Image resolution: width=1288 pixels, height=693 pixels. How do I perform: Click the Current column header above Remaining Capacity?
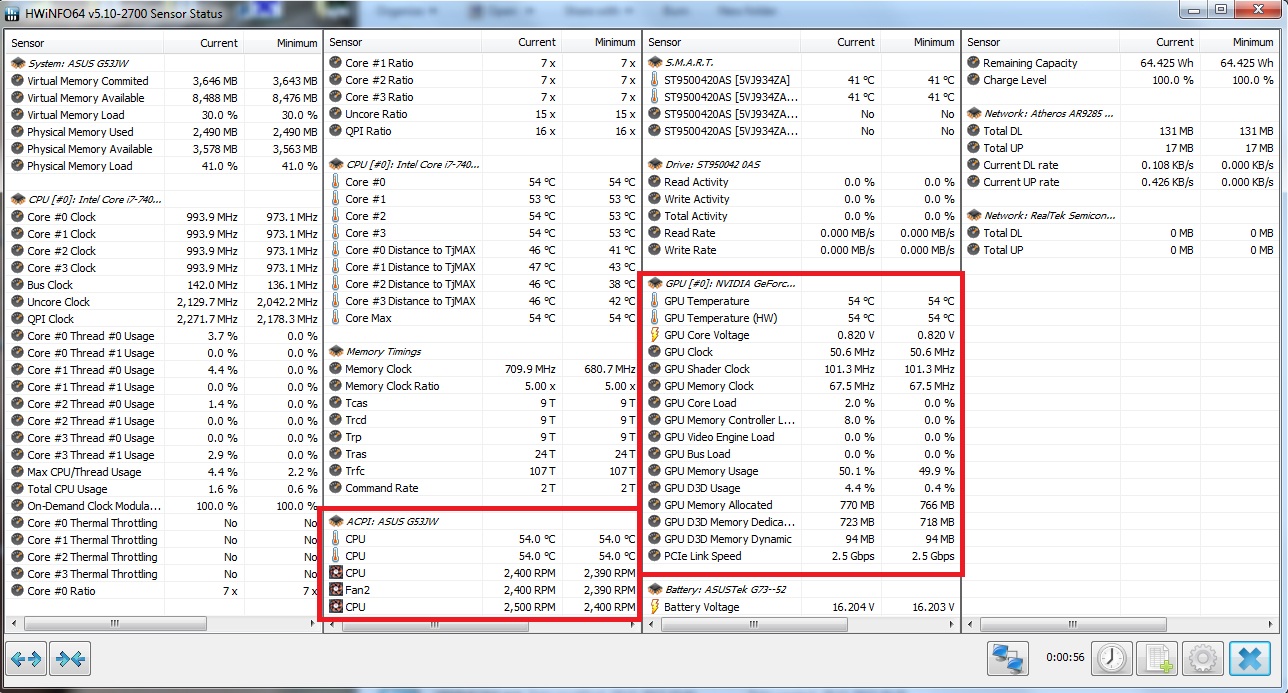tap(1160, 42)
